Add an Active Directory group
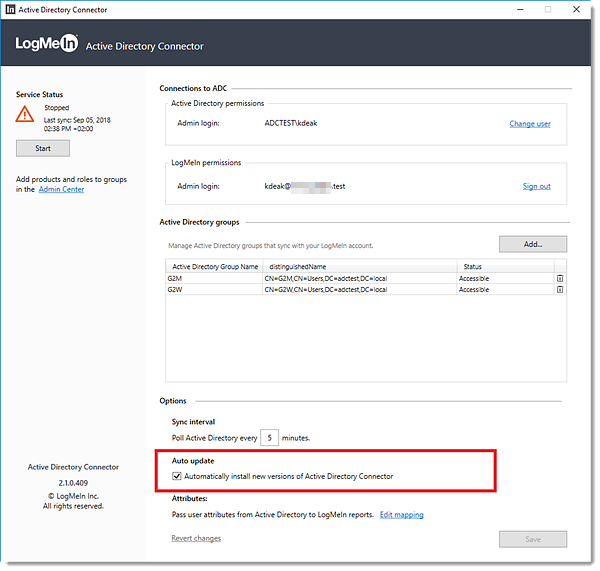Image resolution: width=600 pixels, height=571 pixels. pos(533,244)
